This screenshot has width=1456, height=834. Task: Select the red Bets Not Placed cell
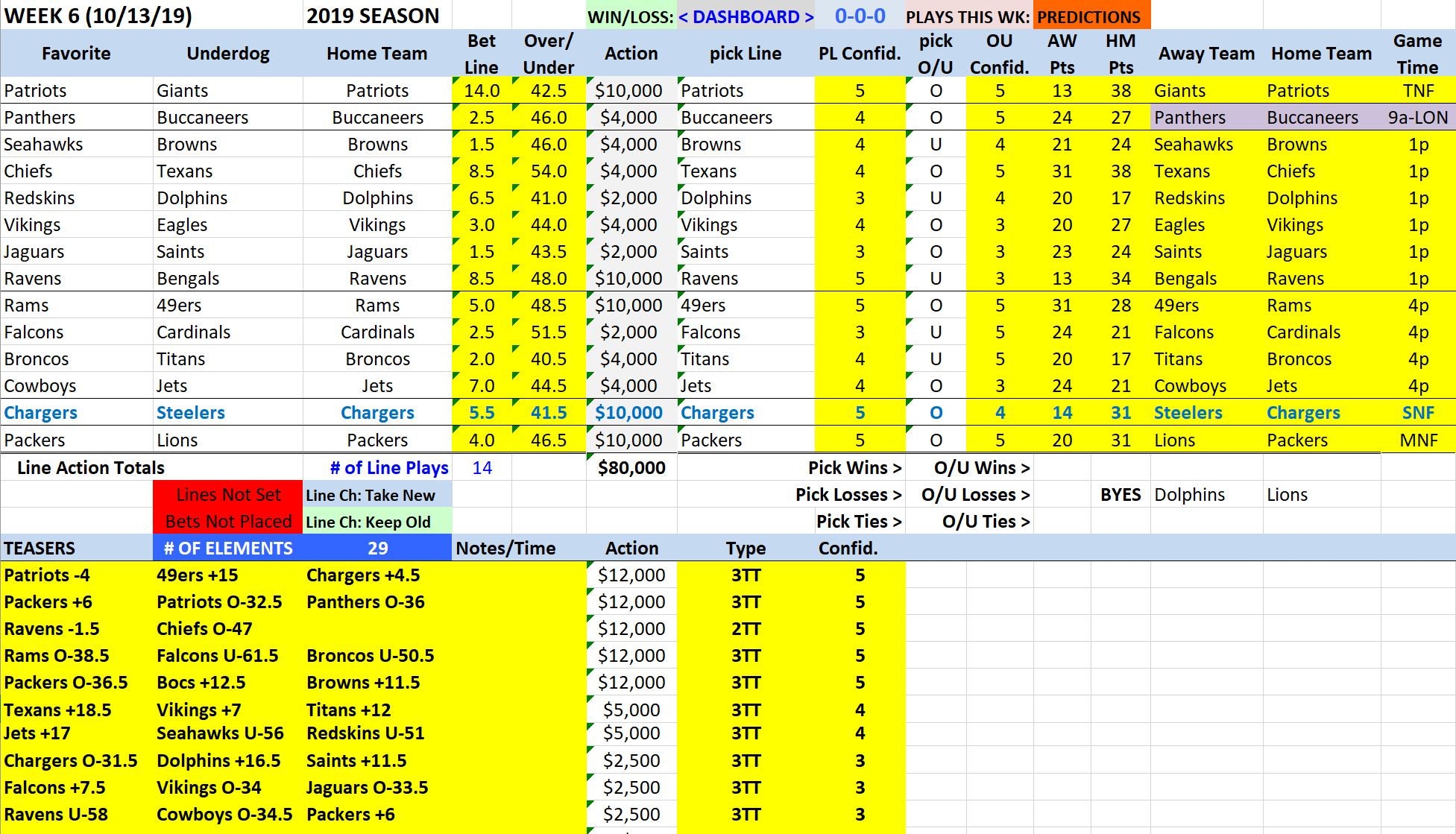(x=228, y=521)
